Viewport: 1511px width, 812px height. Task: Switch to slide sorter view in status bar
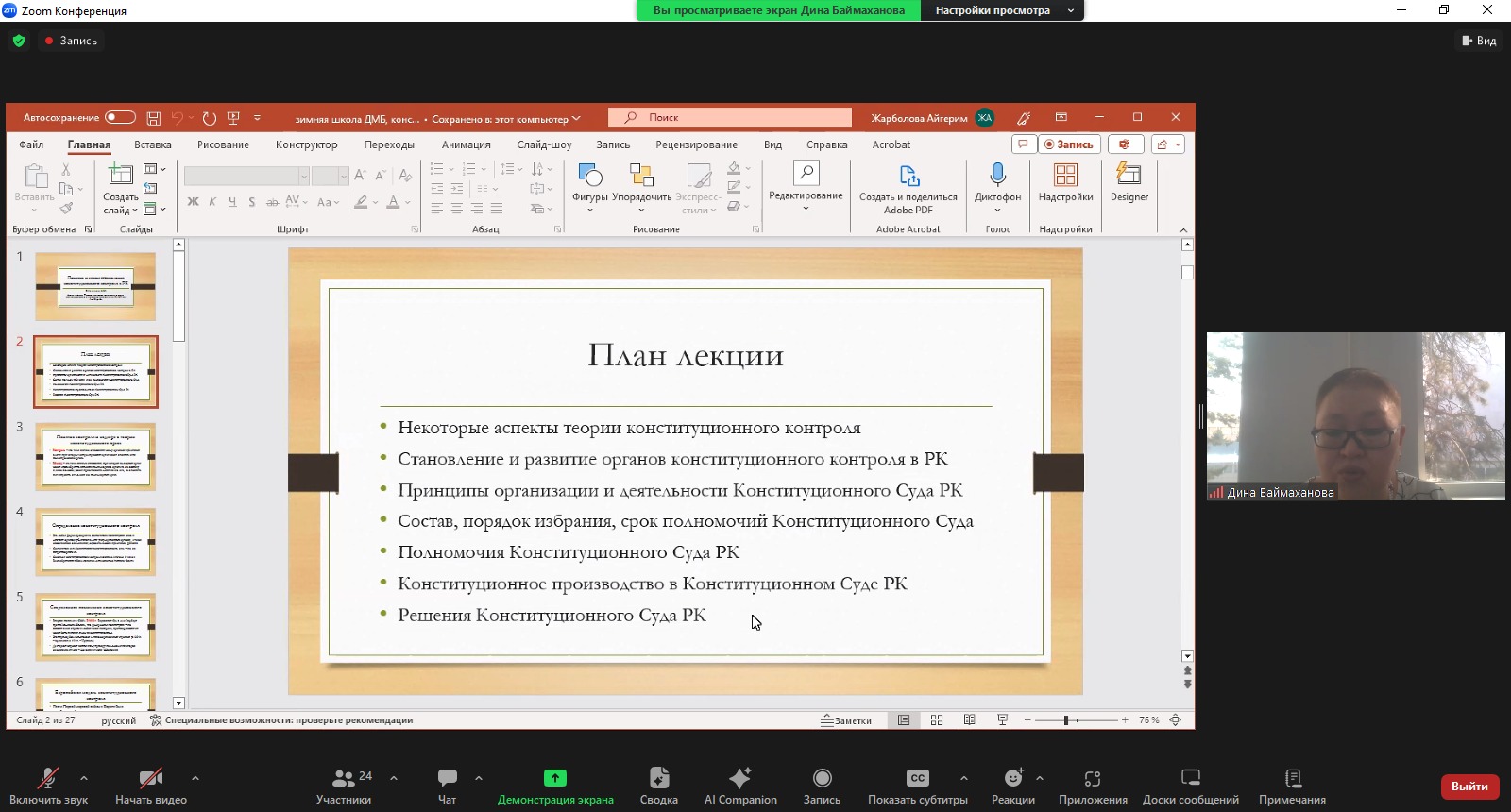(x=937, y=719)
